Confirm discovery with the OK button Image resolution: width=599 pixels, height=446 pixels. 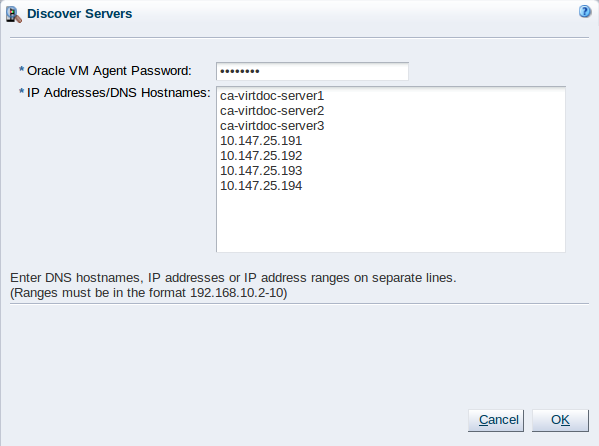click(x=560, y=420)
